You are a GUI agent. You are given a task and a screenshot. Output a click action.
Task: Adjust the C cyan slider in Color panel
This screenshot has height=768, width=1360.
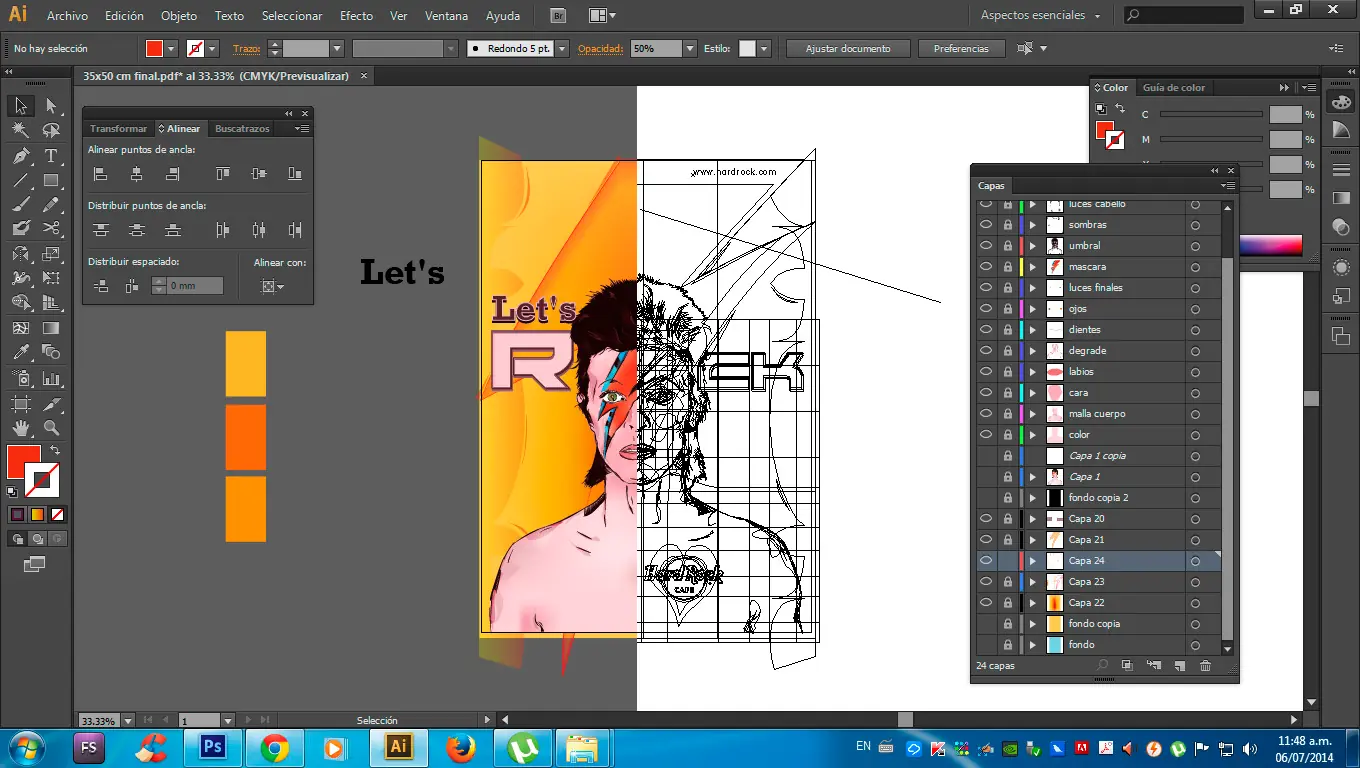pyautogui.click(x=1211, y=115)
